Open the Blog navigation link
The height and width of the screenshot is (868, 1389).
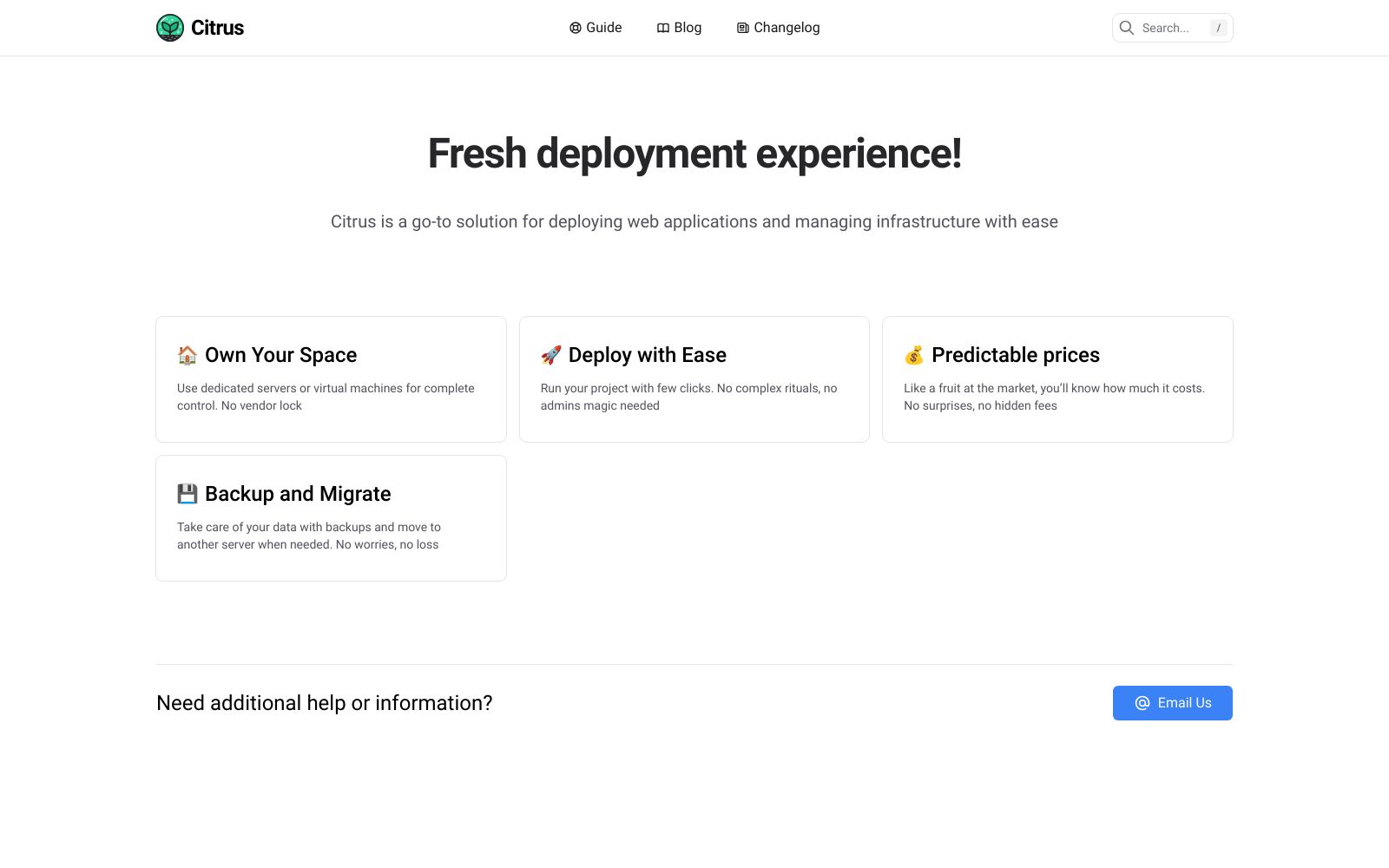coord(680,28)
